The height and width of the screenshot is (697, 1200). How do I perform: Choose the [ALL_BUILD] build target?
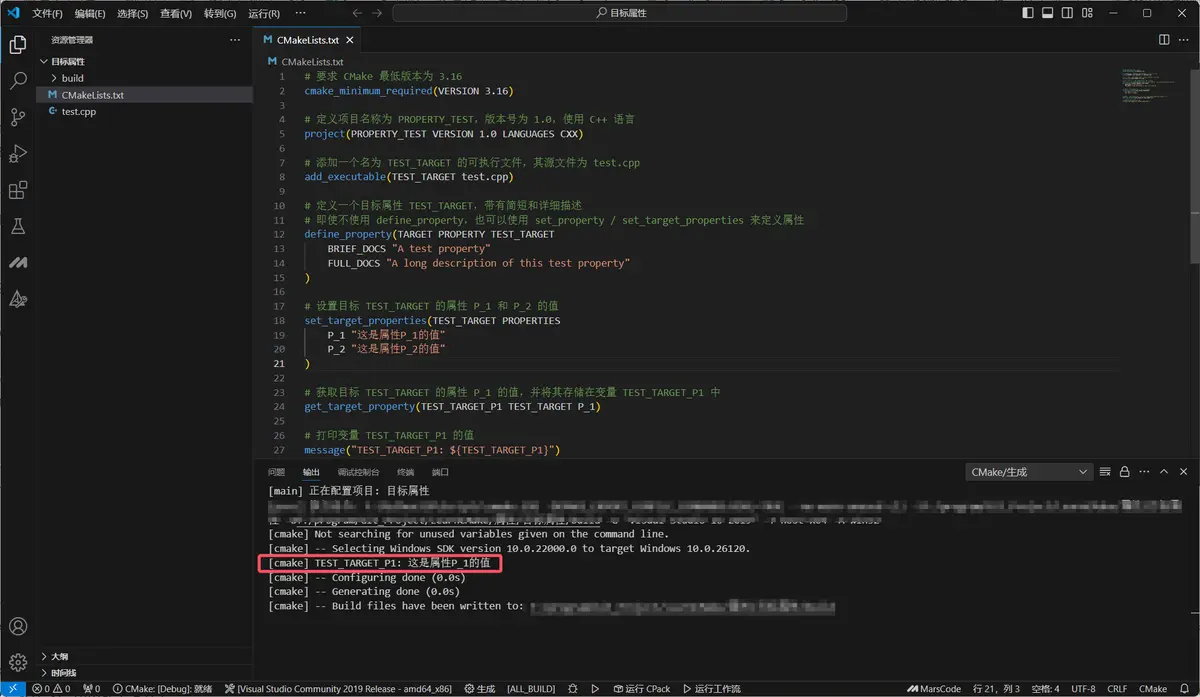(531, 689)
